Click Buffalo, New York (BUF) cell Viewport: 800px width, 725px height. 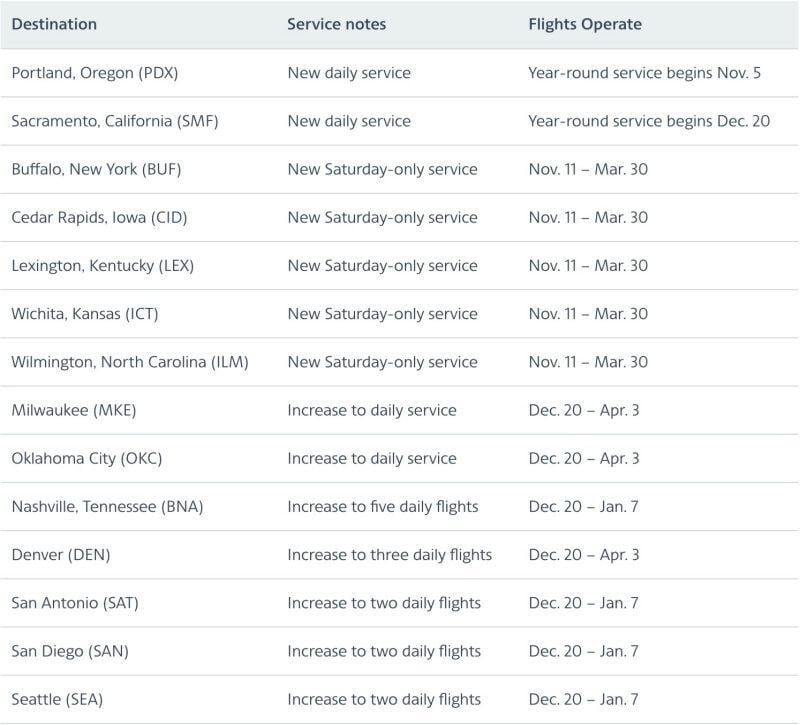(96, 169)
